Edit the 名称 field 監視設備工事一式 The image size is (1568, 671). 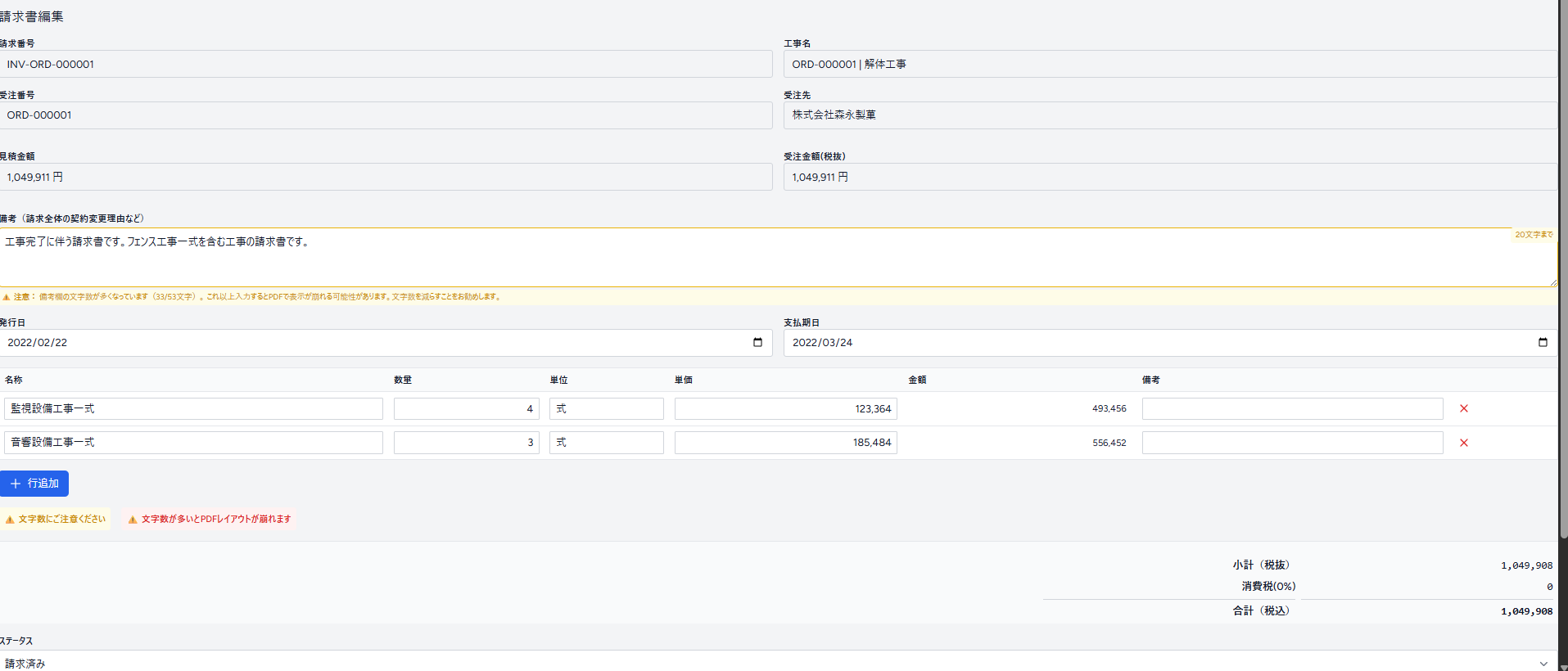click(x=193, y=408)
